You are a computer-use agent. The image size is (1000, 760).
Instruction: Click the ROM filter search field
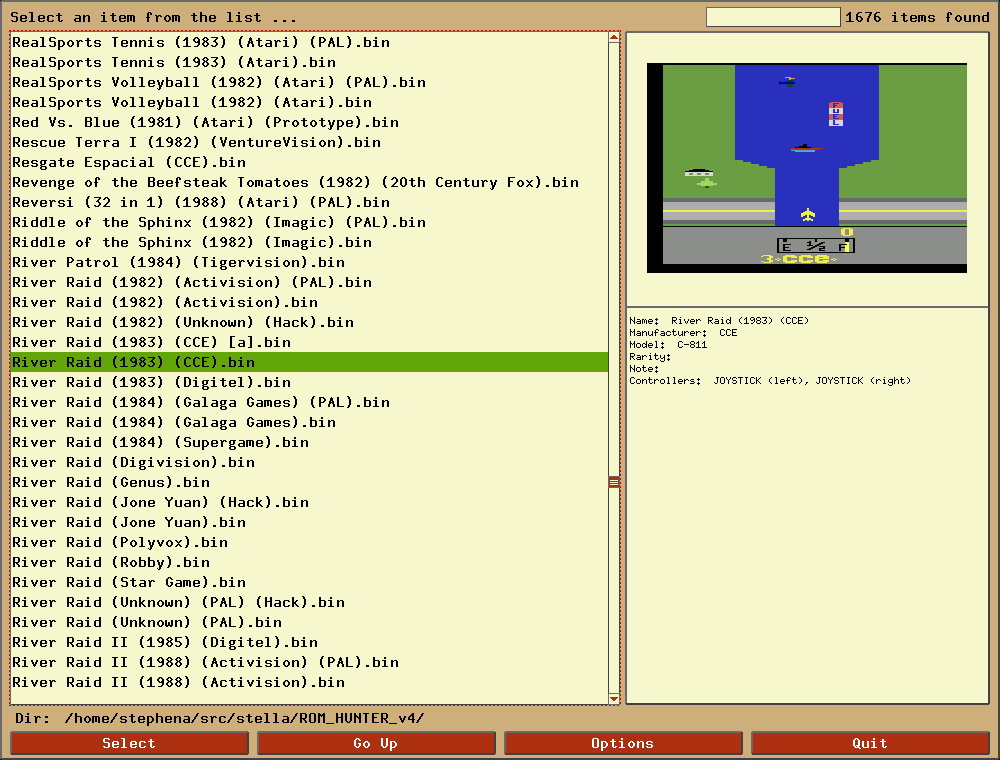tap(773, 17)
